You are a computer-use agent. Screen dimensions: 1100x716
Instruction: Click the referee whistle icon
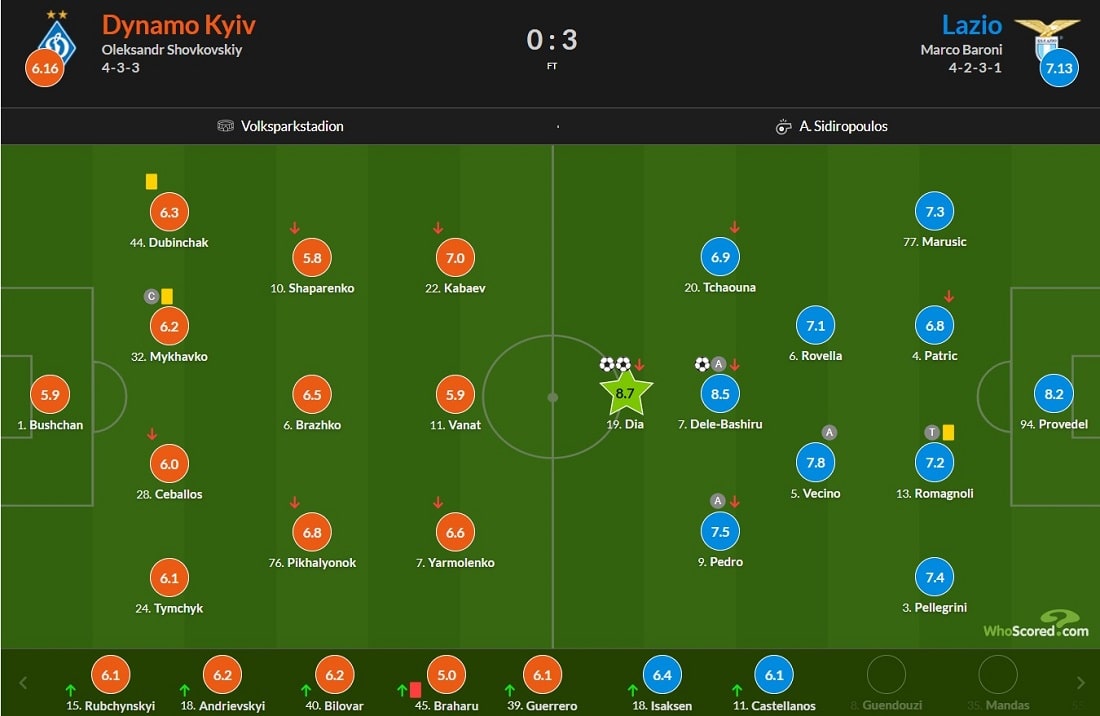783,127
